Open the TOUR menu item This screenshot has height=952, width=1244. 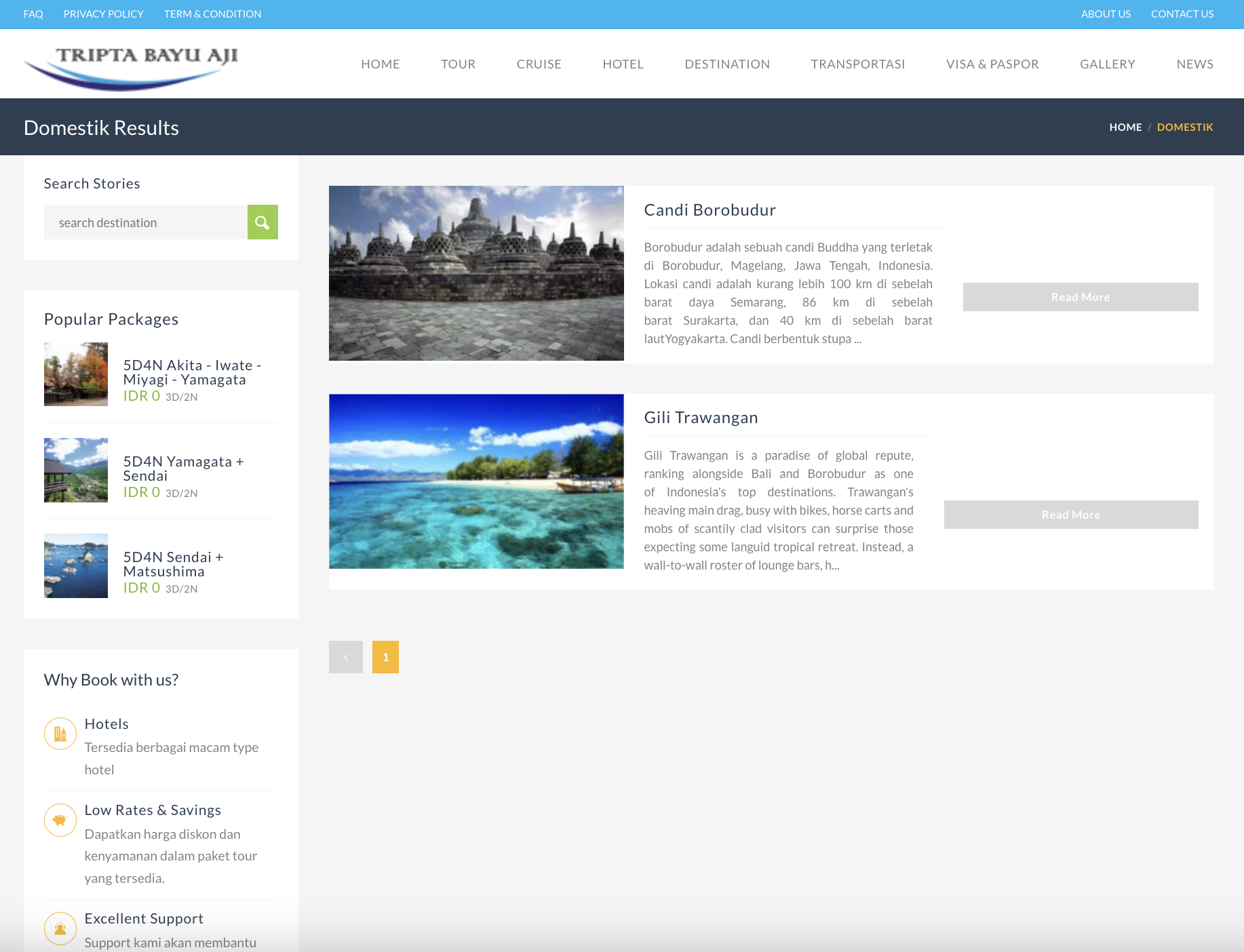point(458,64)
